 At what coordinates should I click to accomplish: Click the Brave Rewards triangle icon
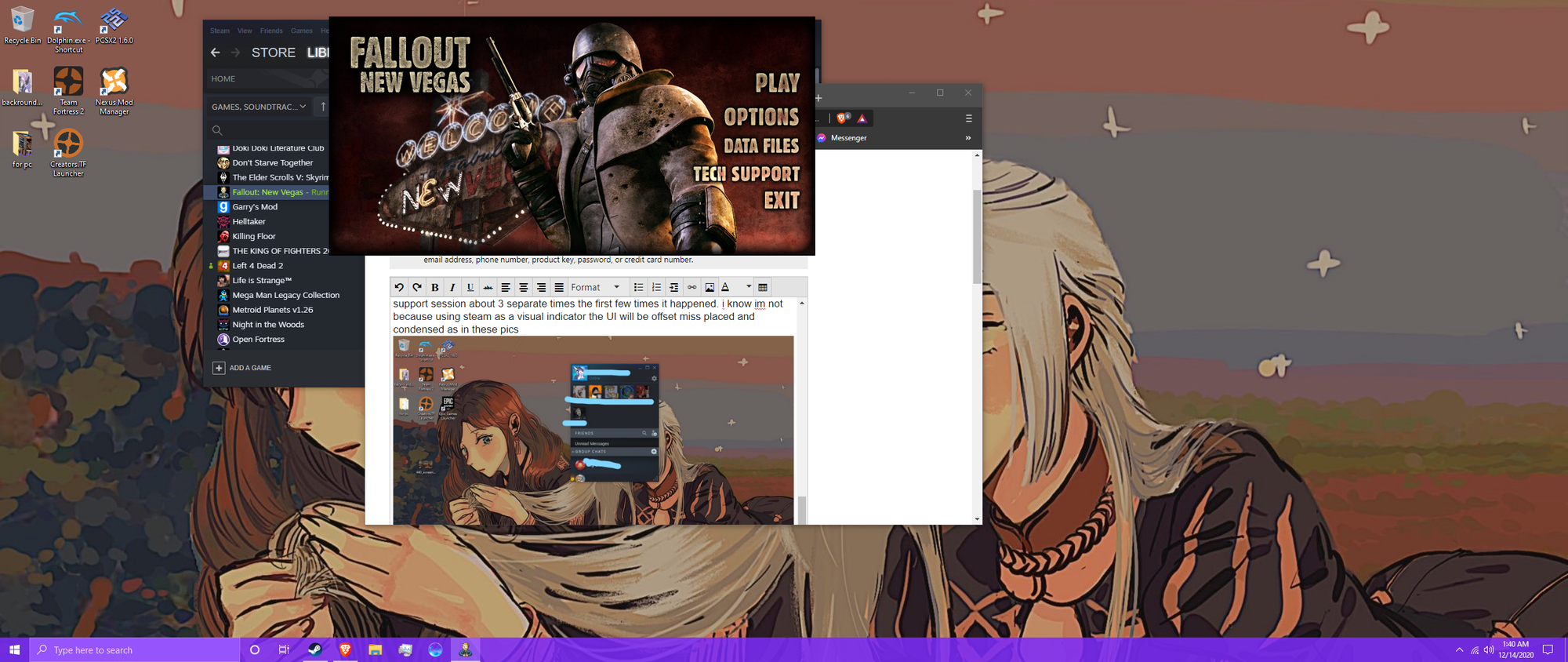pyautogui.click(x=862, y=118)
